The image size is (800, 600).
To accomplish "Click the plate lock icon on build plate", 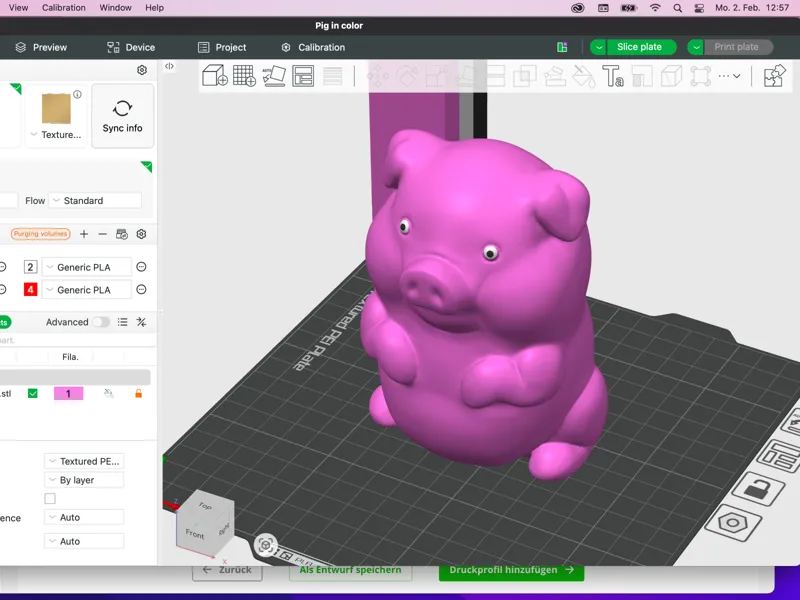I will click(758, 491).
